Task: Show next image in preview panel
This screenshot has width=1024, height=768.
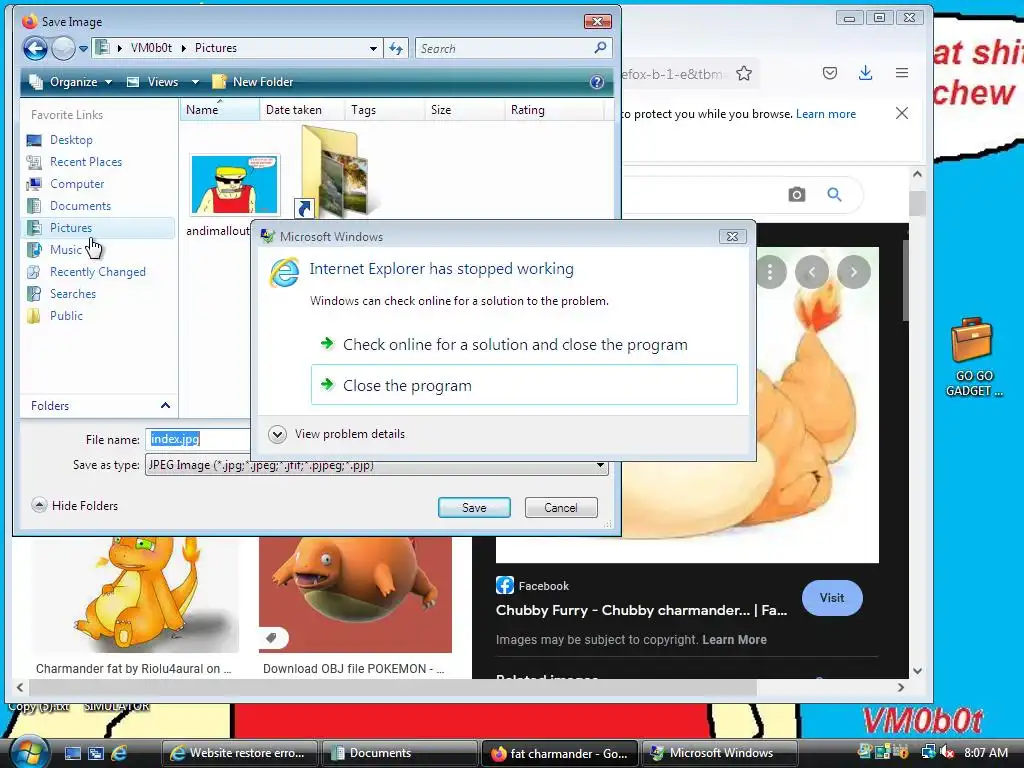Action: tap(854, 272)
